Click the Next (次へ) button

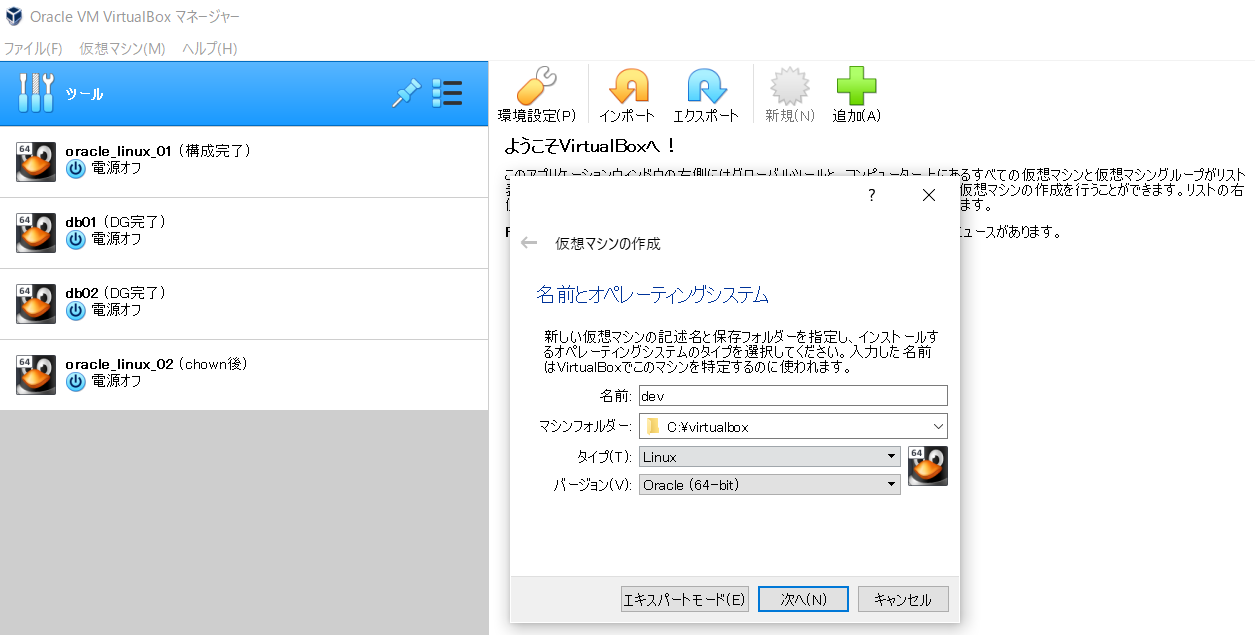pyautogui.click(x=803, y=599)
